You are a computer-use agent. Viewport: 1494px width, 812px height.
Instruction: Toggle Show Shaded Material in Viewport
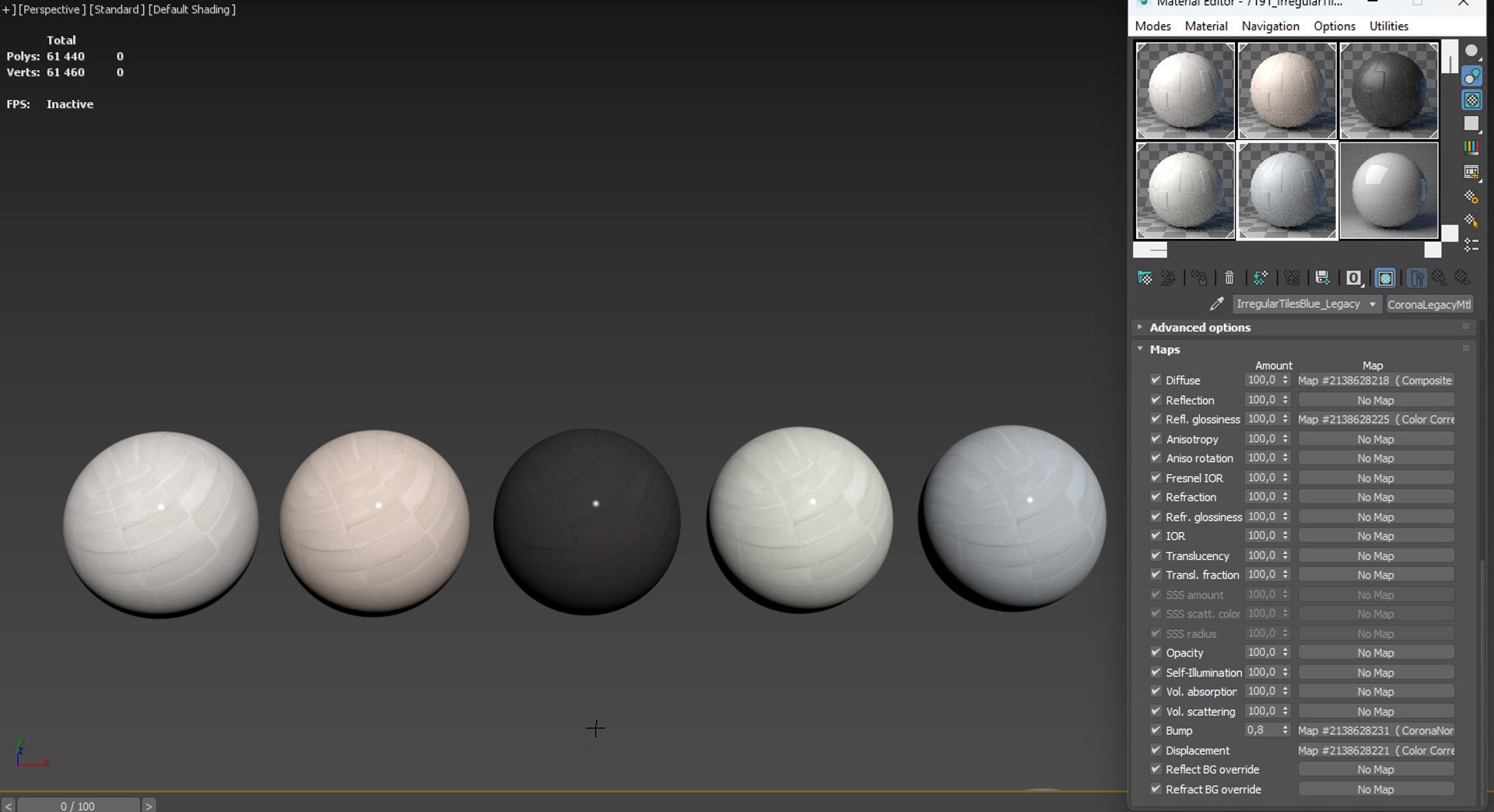coord(1385,278)
